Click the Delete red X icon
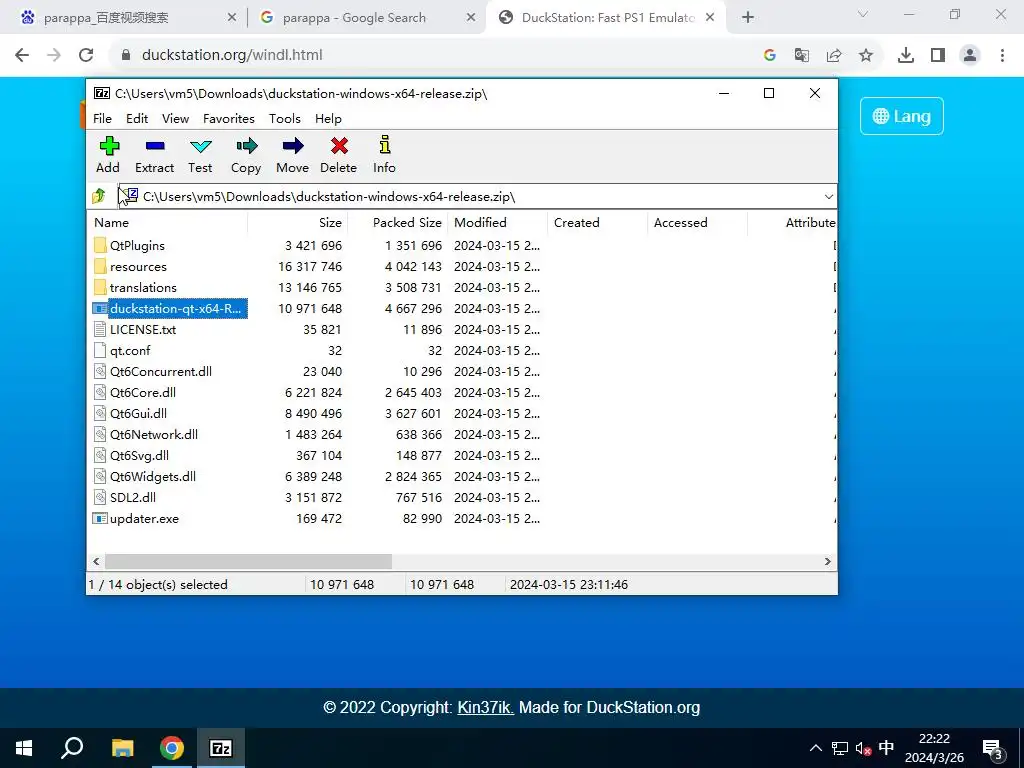The height and width of the screenshot is (768, 1024). [x=339, y=146]
